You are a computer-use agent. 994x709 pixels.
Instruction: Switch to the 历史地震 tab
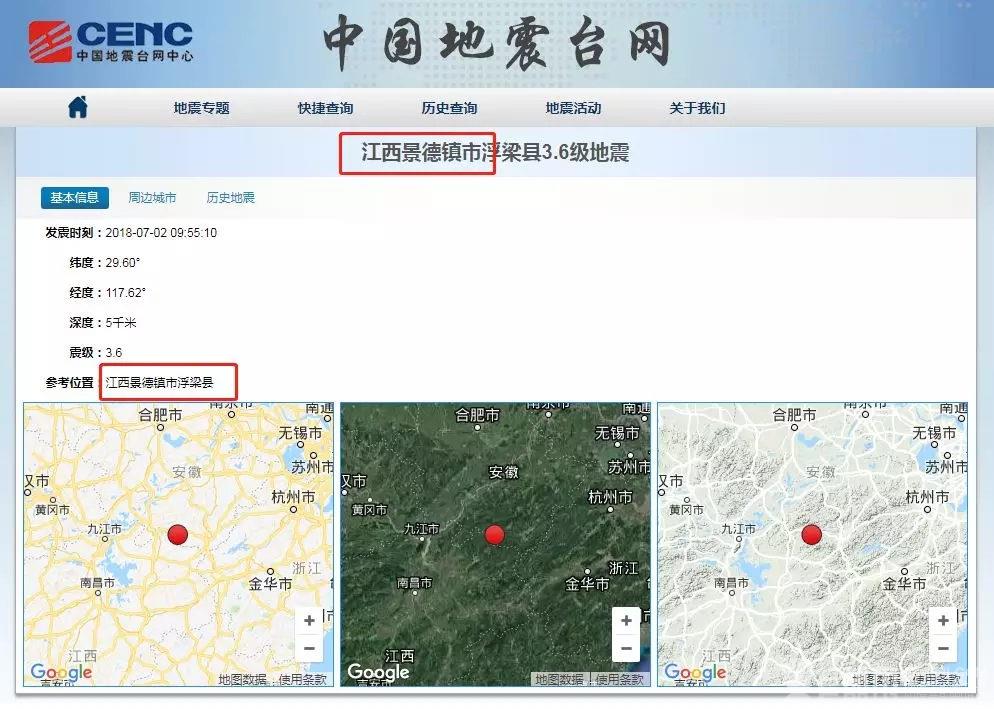[x=231, y=197]
